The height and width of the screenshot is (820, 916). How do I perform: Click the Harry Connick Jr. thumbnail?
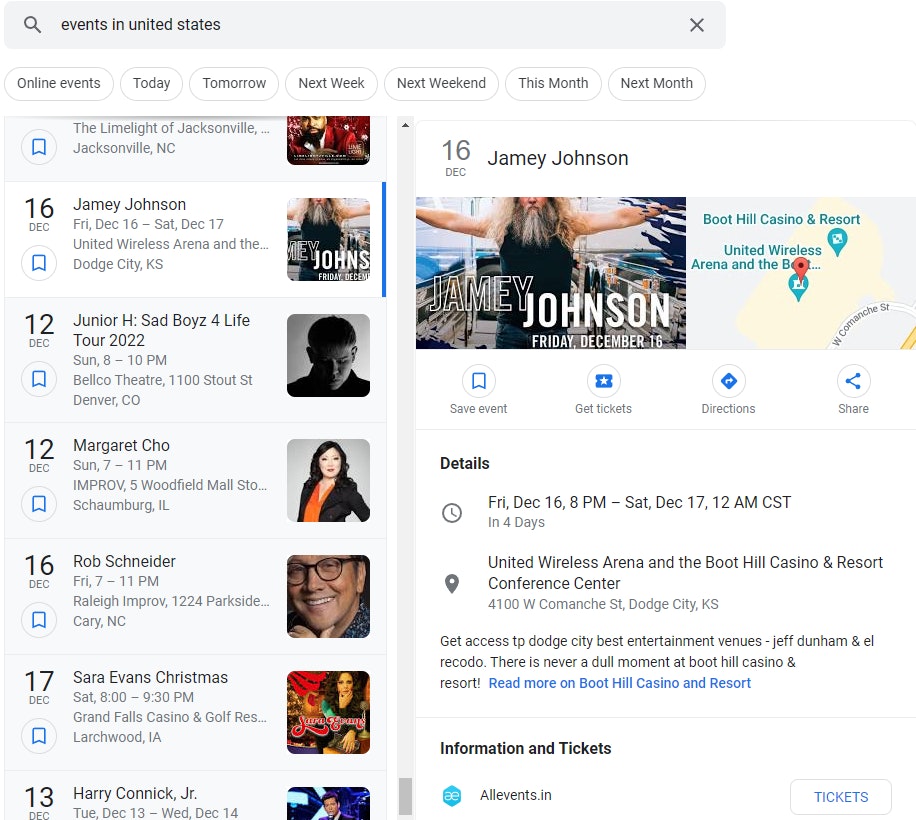pyautogui.click(x=328, y=803)
